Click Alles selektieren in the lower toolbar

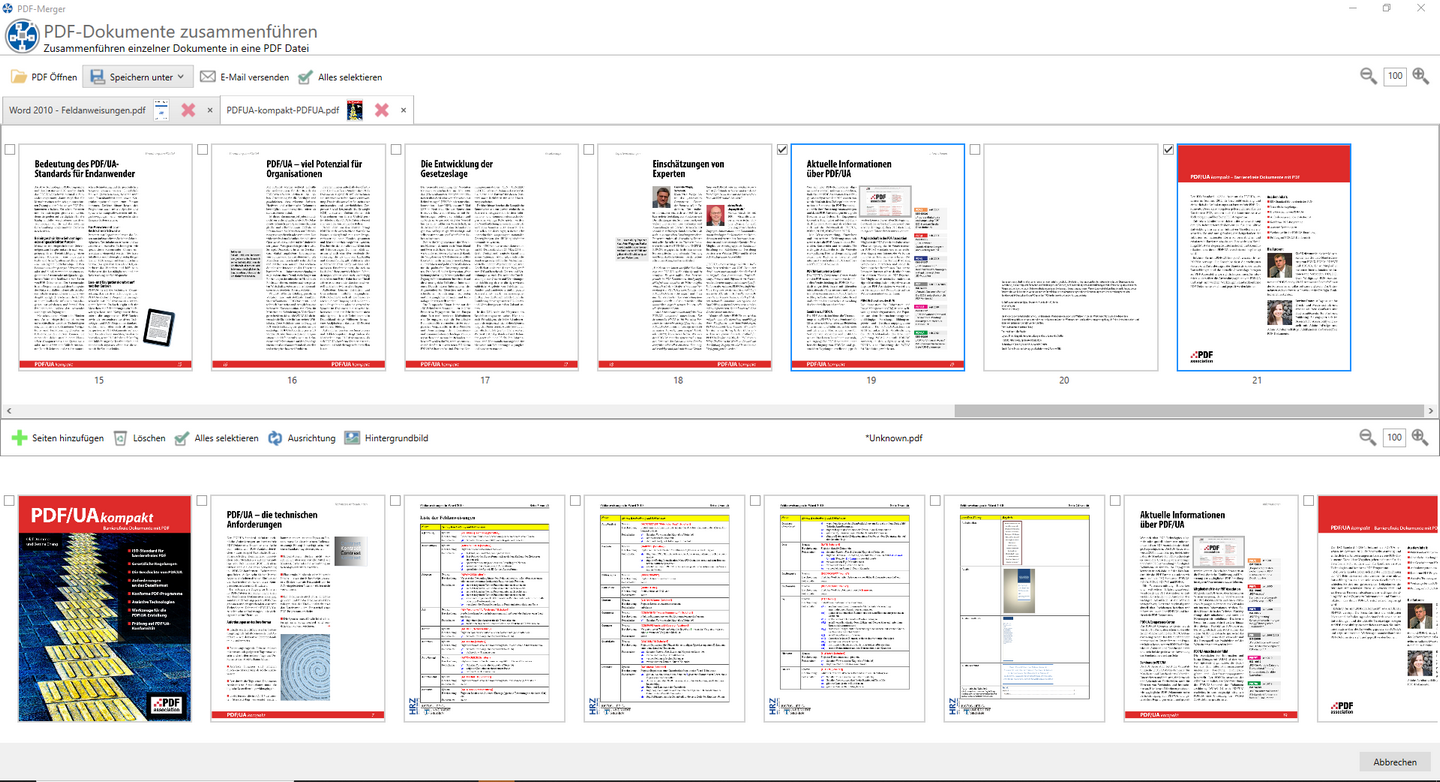216,438
